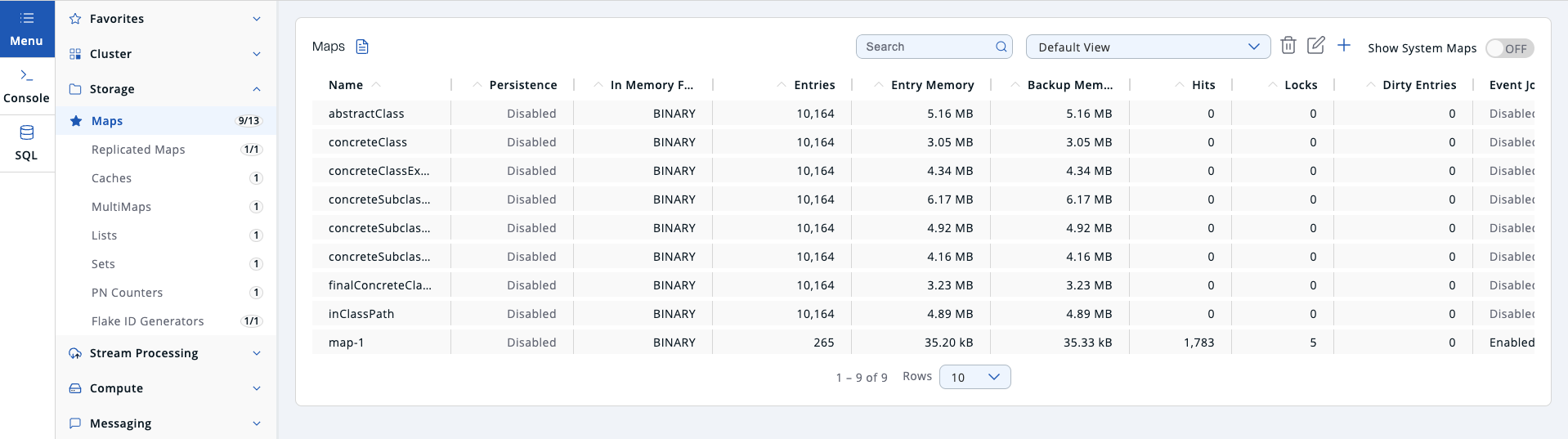Open the SQL browser

point(27,143)
